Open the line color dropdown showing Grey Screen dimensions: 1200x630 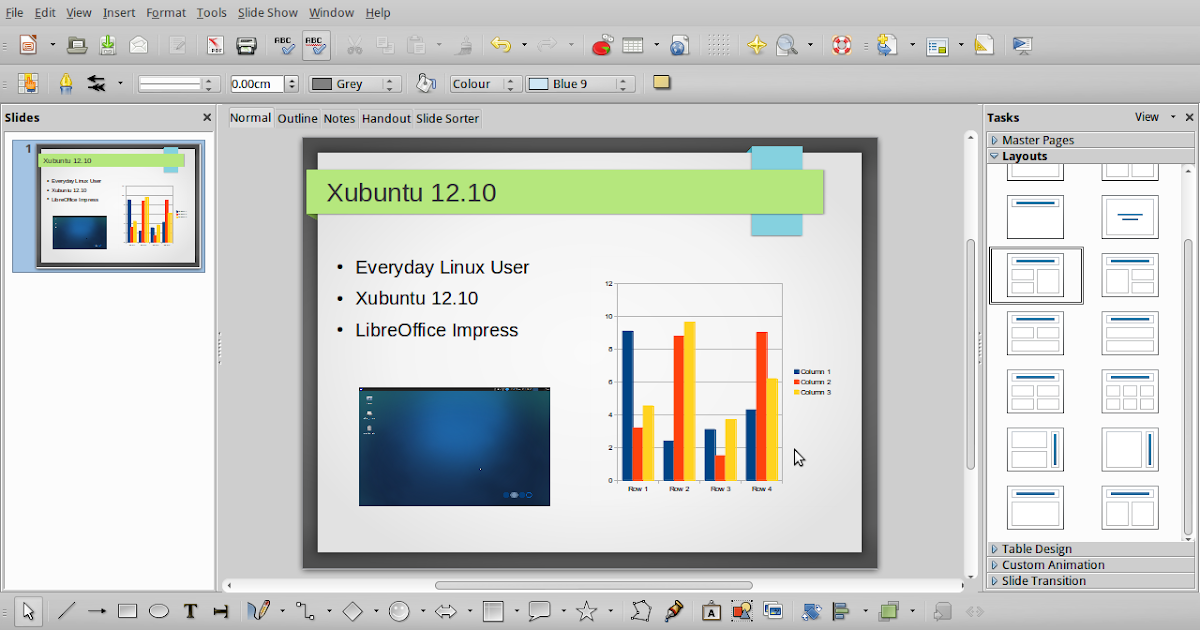389,83
